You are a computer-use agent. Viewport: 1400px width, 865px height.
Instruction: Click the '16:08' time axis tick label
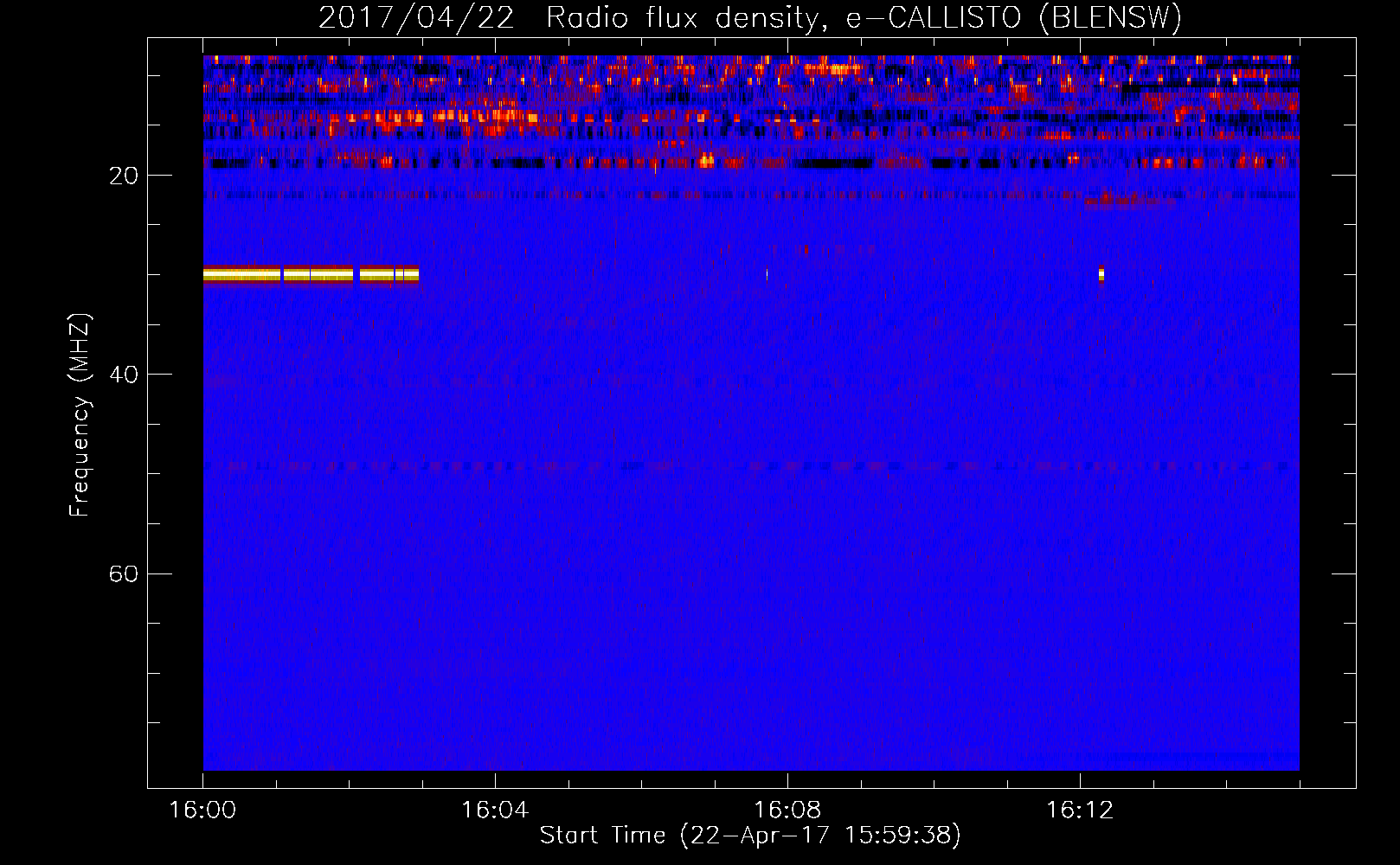click(787, 810)
